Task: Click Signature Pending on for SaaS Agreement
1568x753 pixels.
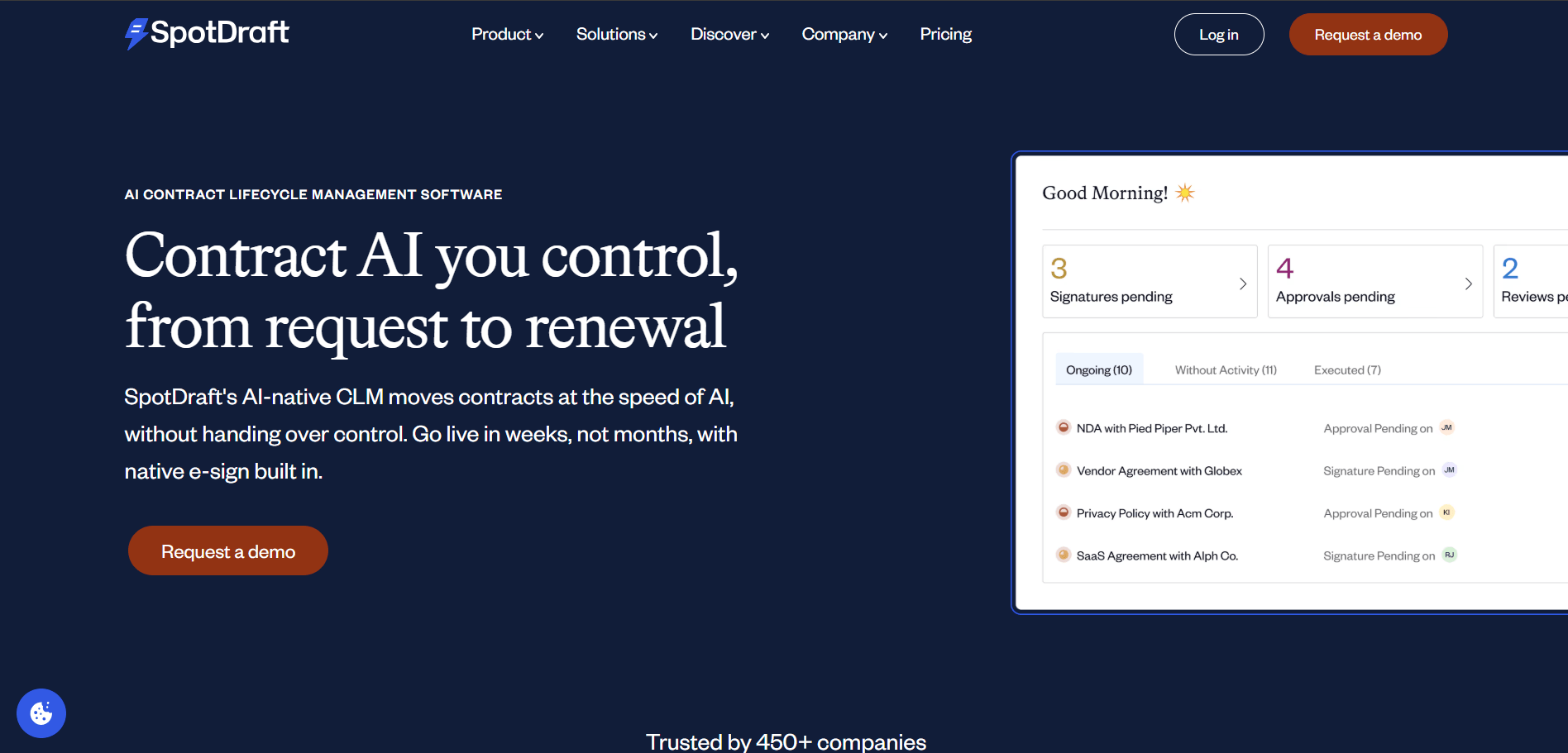Action: coord(1379,555)
